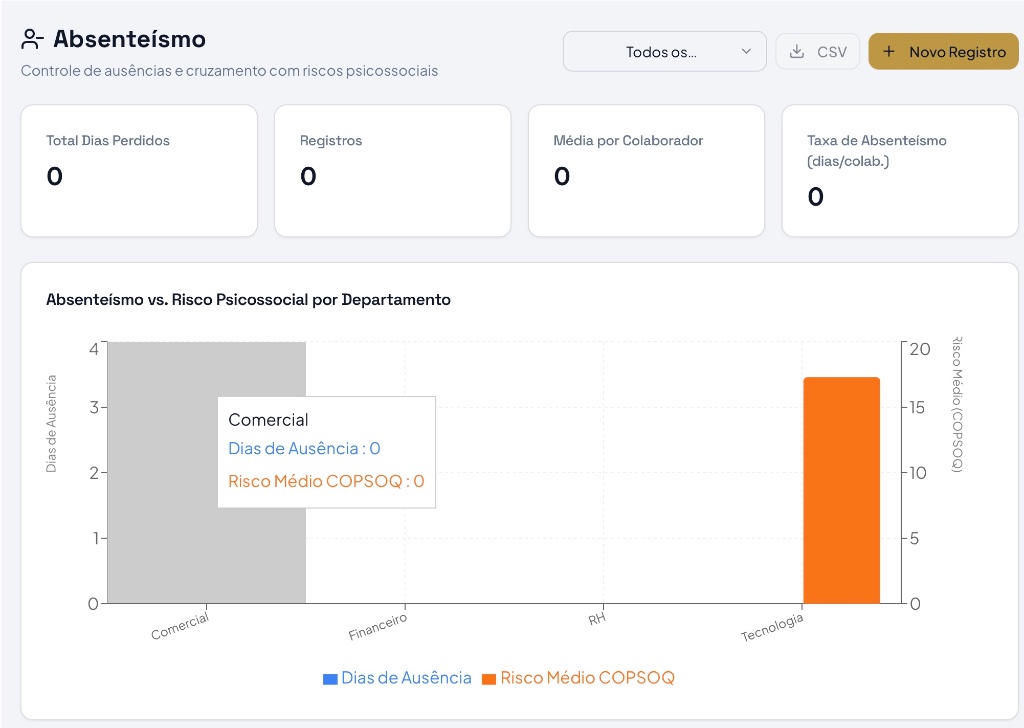
Task: Click 'Dias de Ausência : 0' in tooltip
Action: (304, 449)
